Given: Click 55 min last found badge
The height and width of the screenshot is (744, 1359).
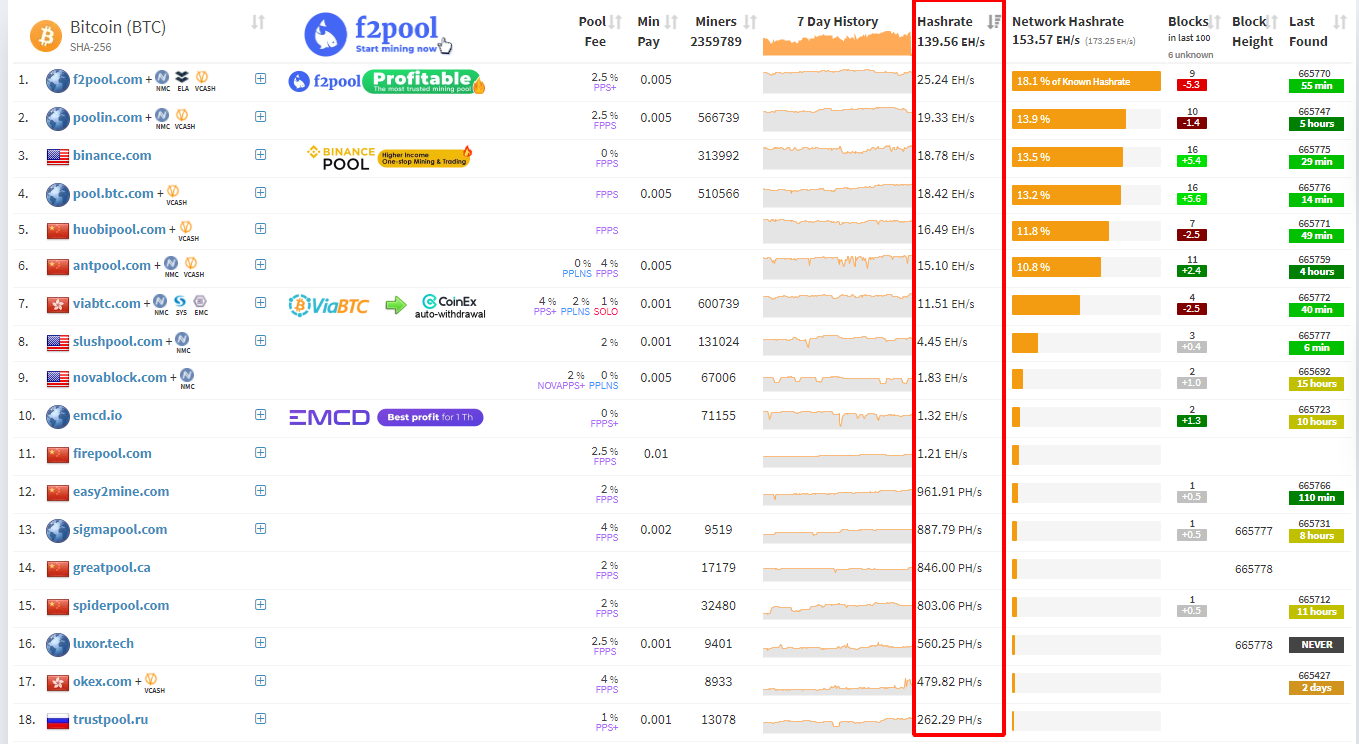Looking at the screenshot, I should (1316, 86).
